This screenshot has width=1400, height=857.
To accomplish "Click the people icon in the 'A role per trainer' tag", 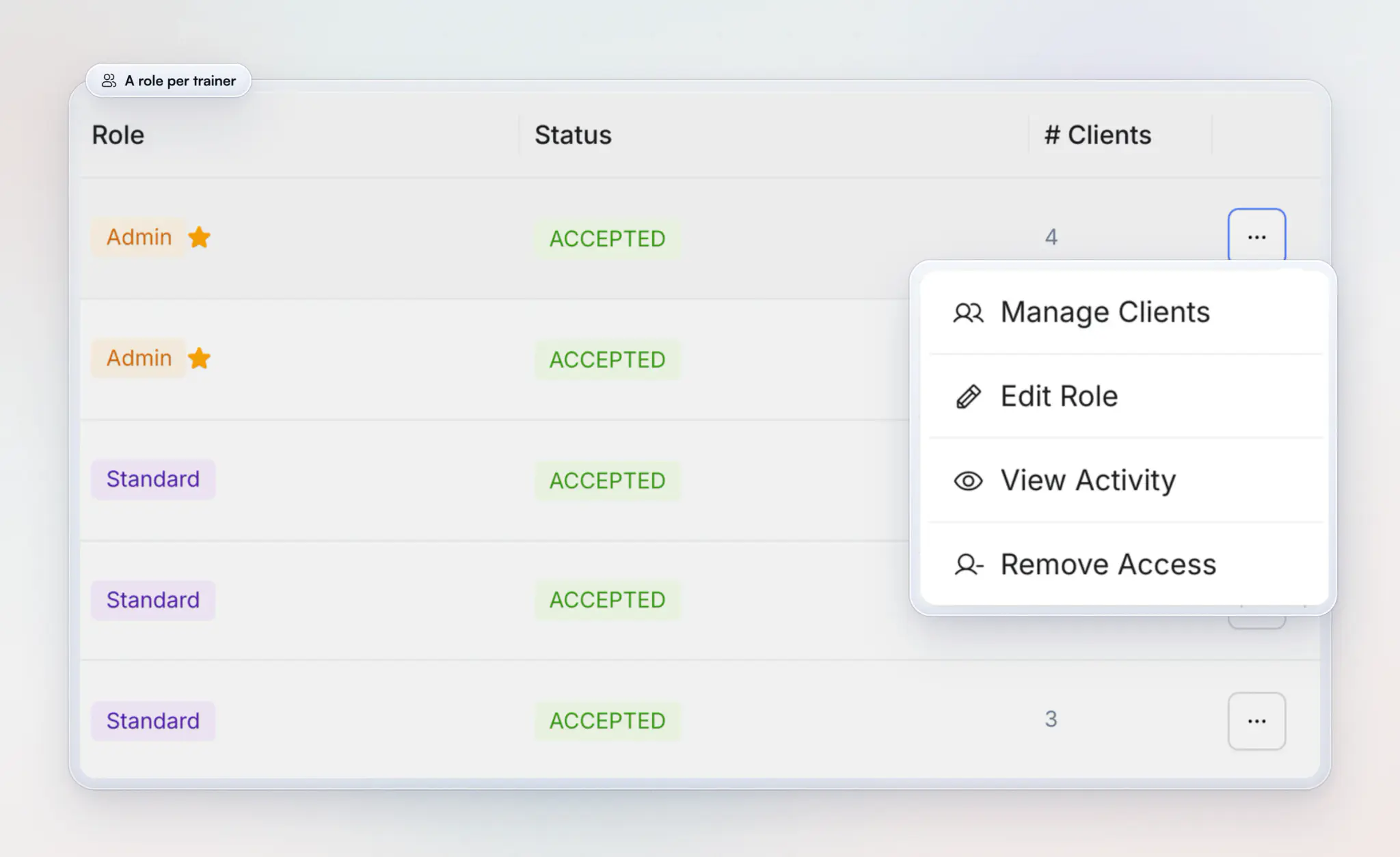I will 109,81.
